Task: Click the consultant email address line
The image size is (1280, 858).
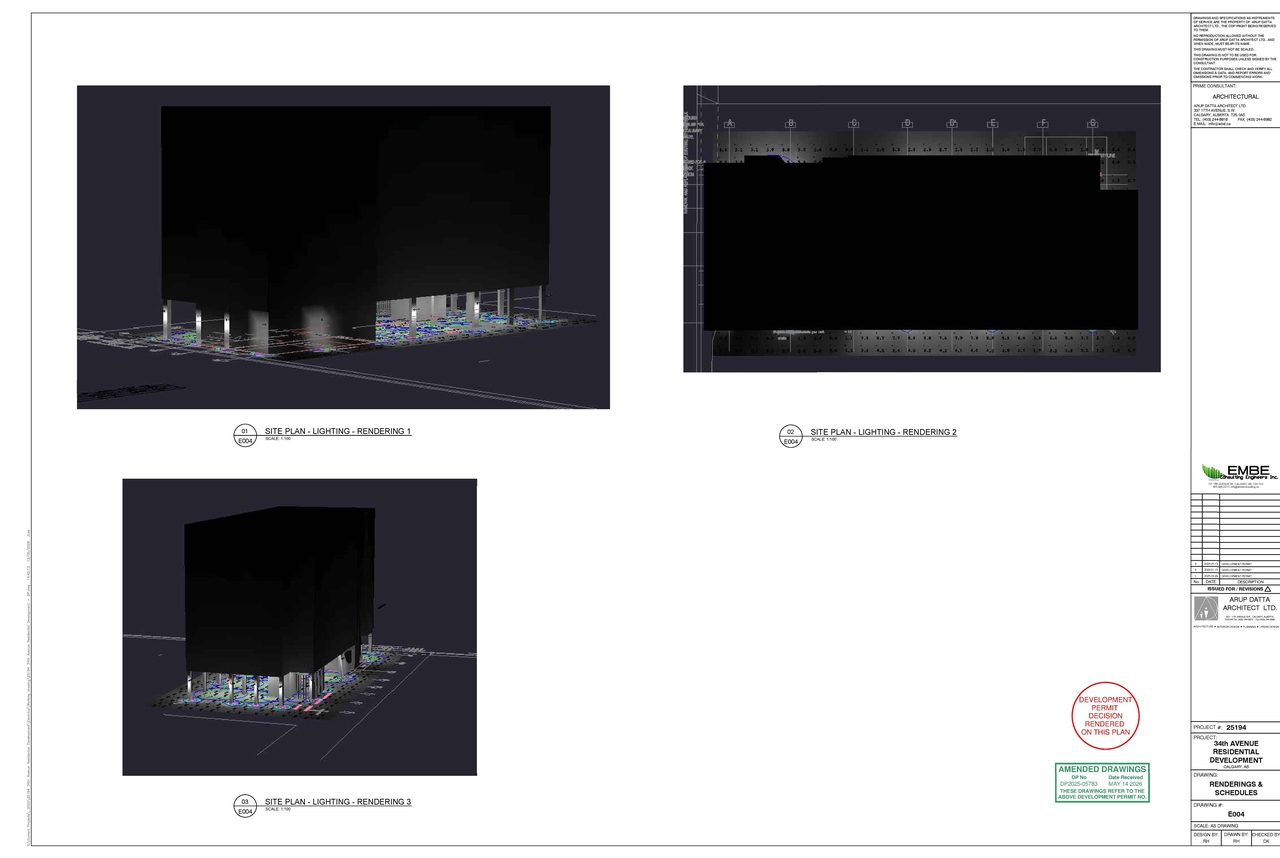Action: pos(1211,124)
